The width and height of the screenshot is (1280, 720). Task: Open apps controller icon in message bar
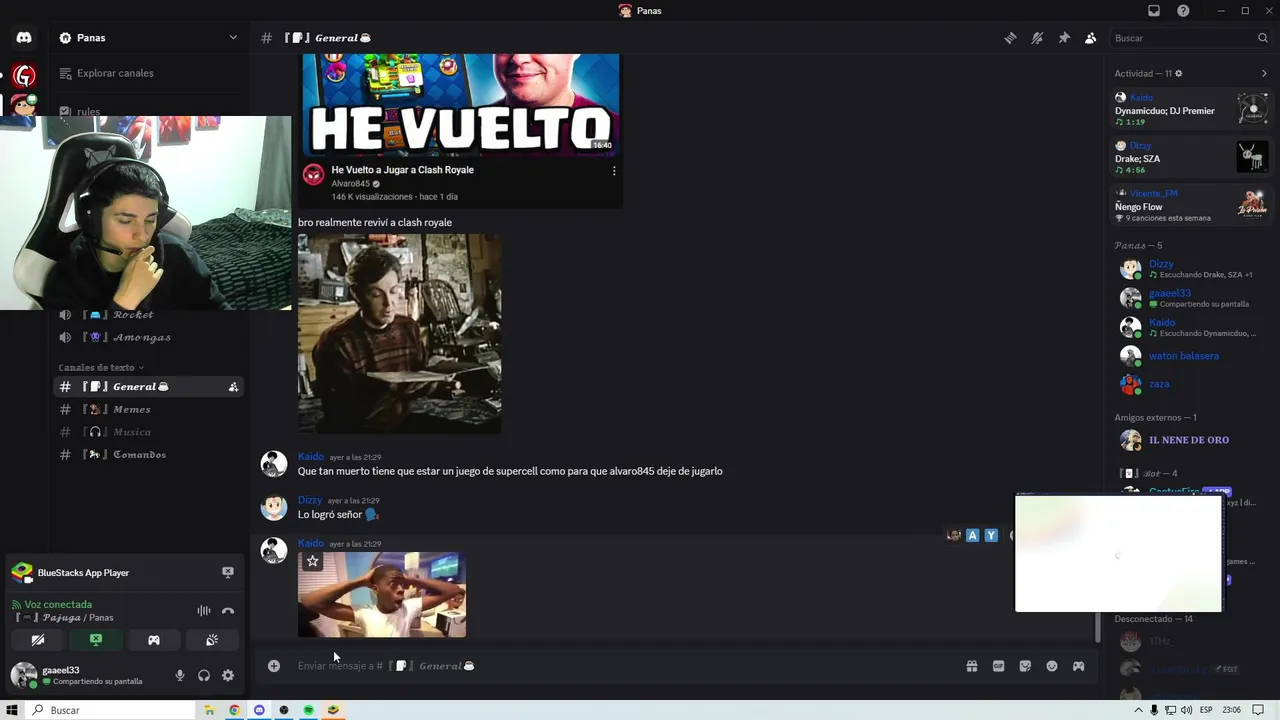click(x=1078, y=666)
